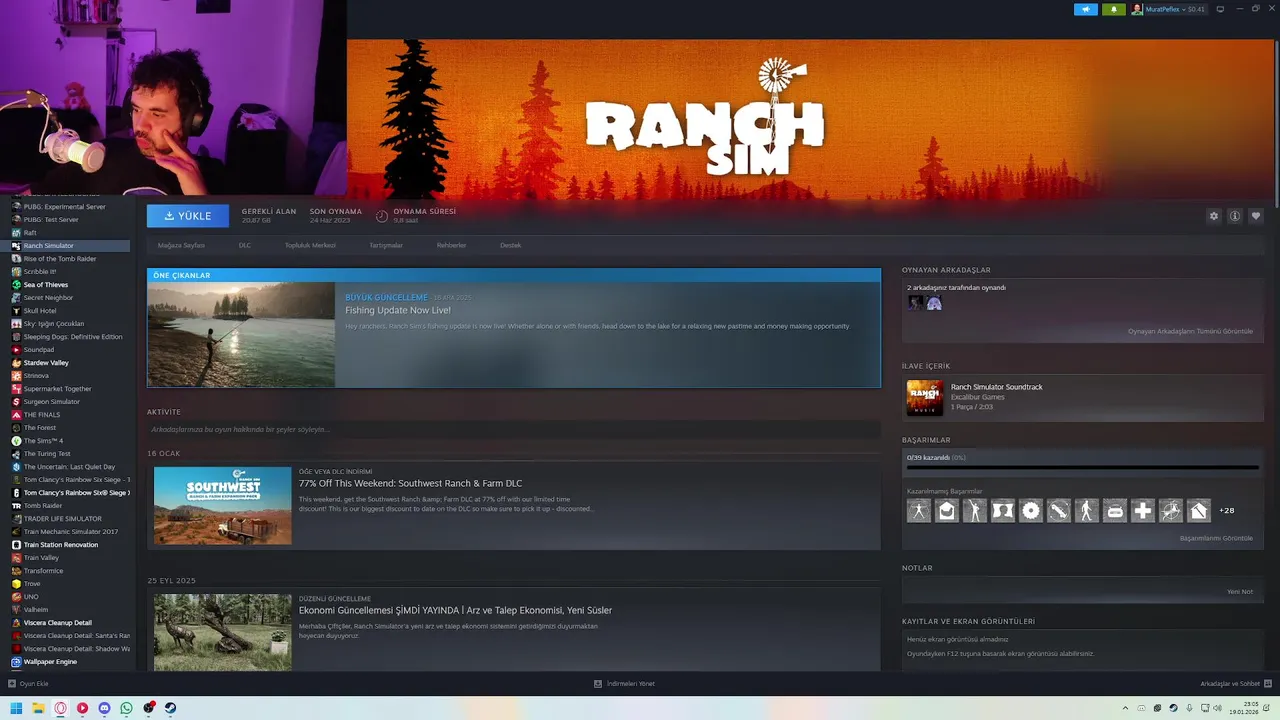This screenshot has width=1280, height=720.
Task: Open the Windows Start button
Action: pyautogui.click(x=16, y=708)
